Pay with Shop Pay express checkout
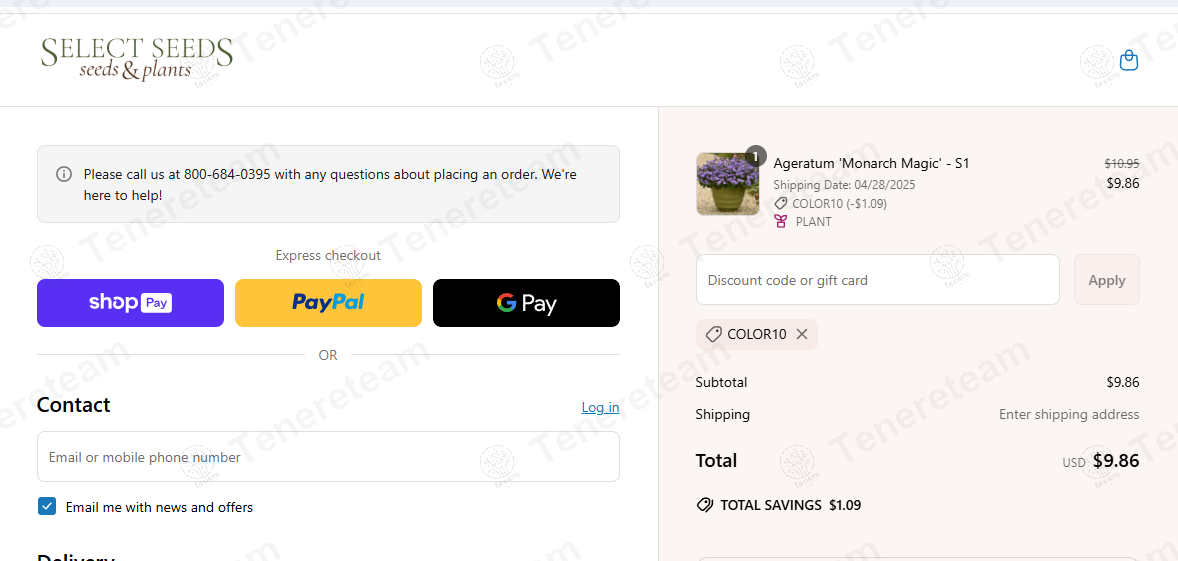 (x=130, y=303)
